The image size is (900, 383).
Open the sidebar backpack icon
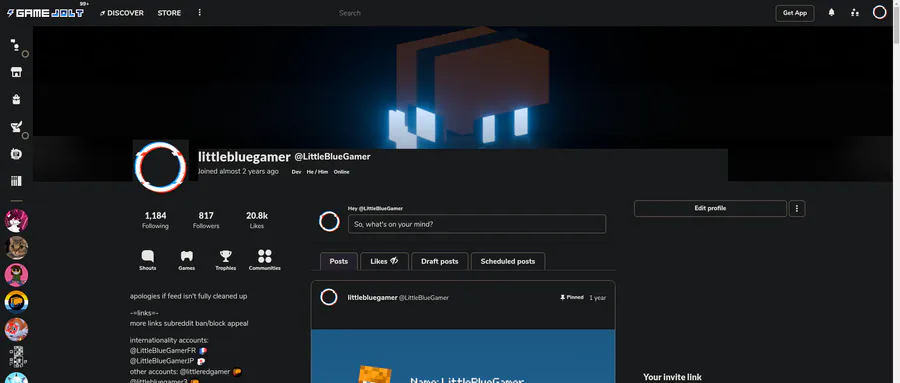coord(16,99)
